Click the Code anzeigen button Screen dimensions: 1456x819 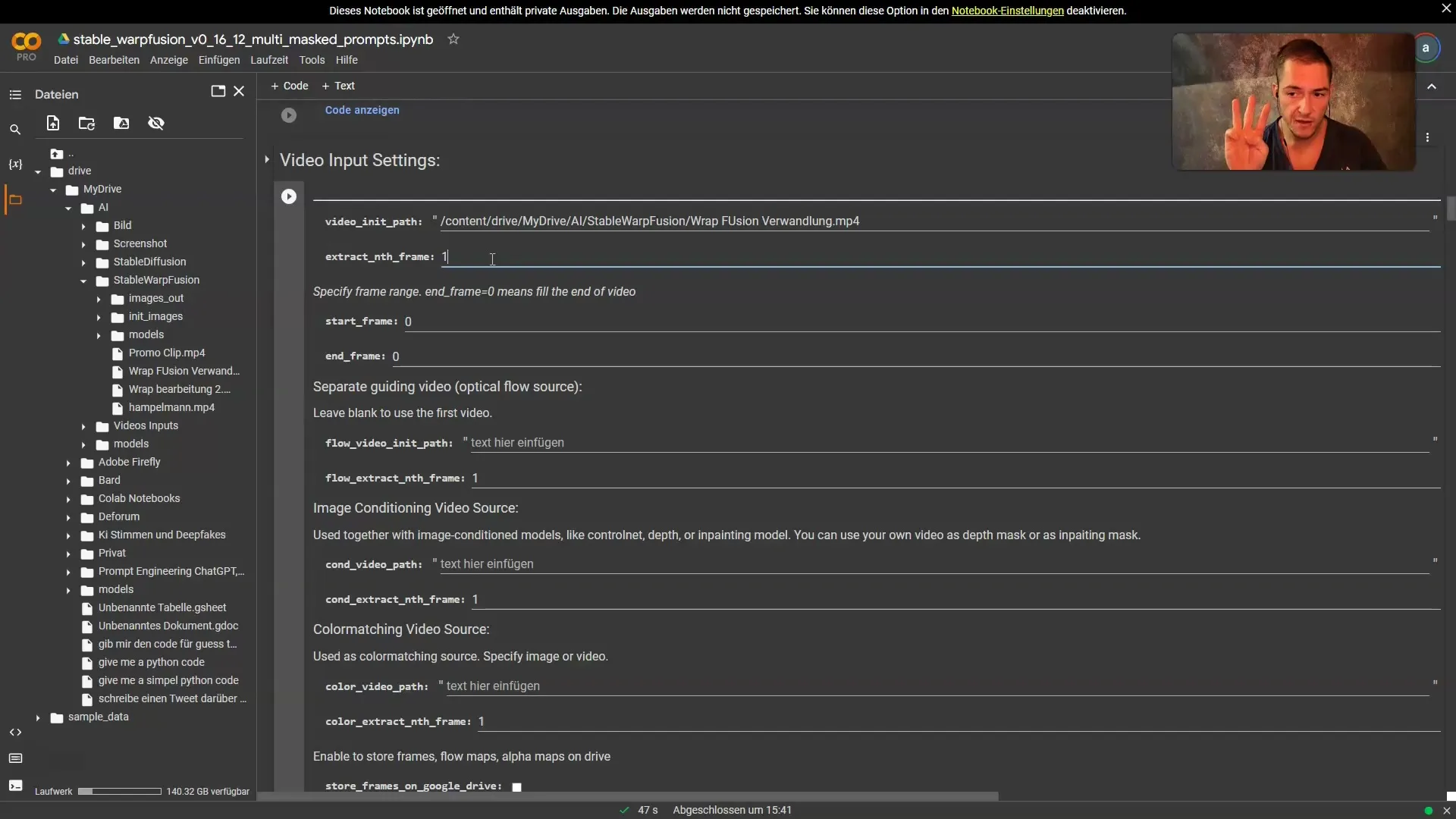tap(362, 111)
